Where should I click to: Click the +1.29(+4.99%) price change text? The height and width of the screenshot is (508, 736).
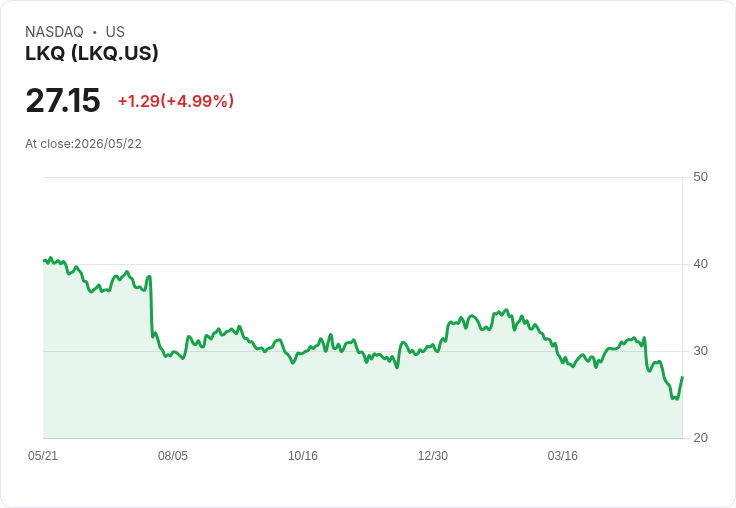pyautogui.click(x=176, y=101)
